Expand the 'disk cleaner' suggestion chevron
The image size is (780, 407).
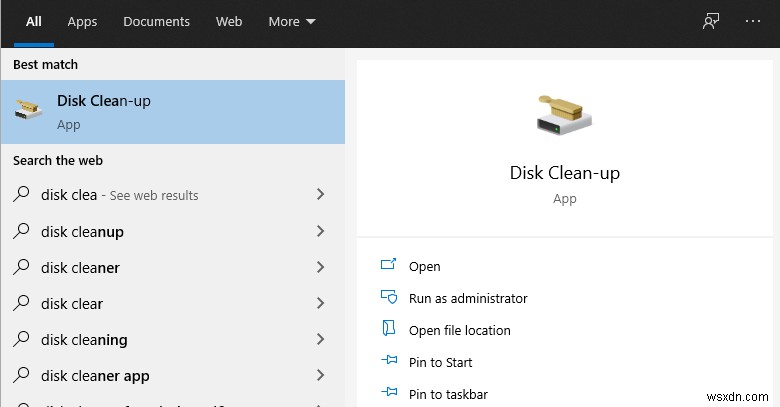320,267
